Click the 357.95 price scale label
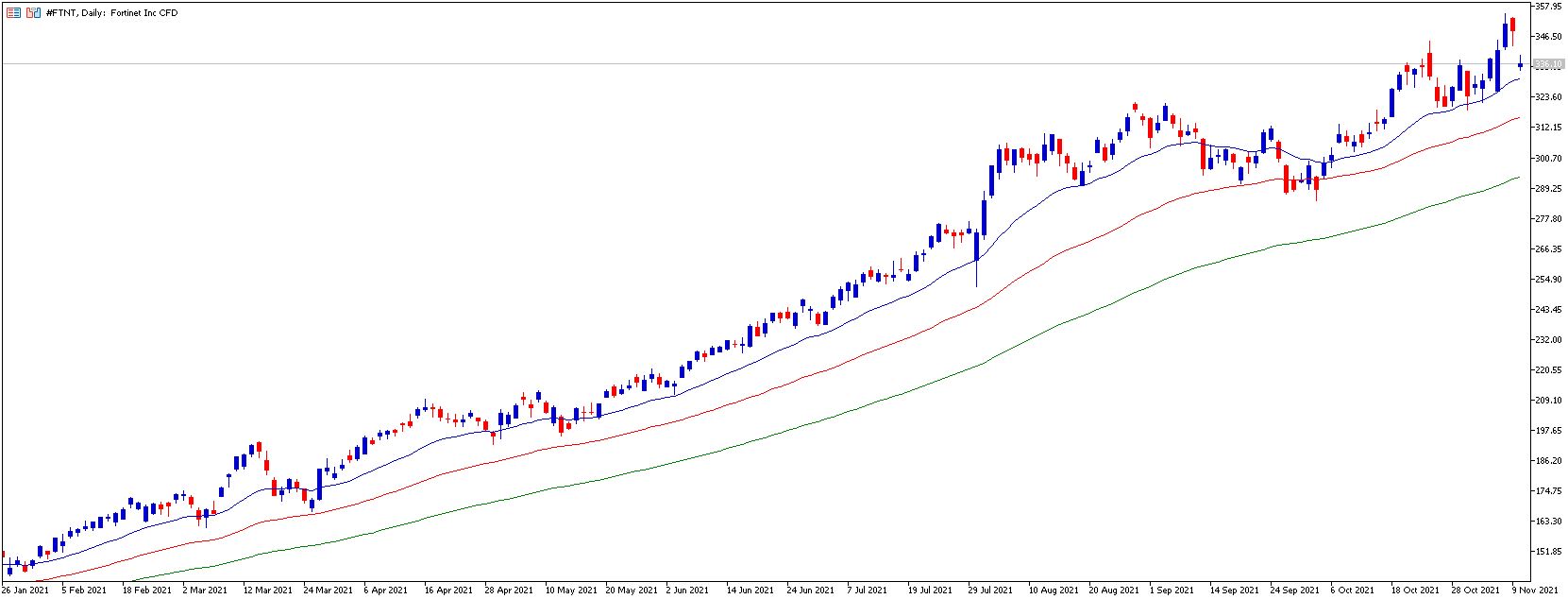Viewport: 1568px width, 599px height. [1549, 6]
